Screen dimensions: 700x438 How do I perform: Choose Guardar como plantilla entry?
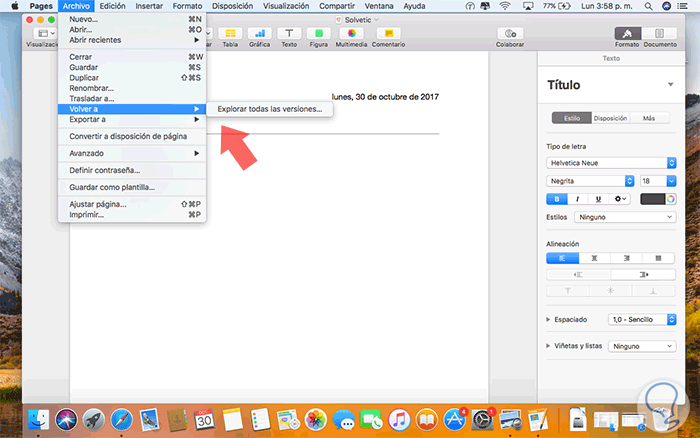pyautogui.click(x=132, y=187)
